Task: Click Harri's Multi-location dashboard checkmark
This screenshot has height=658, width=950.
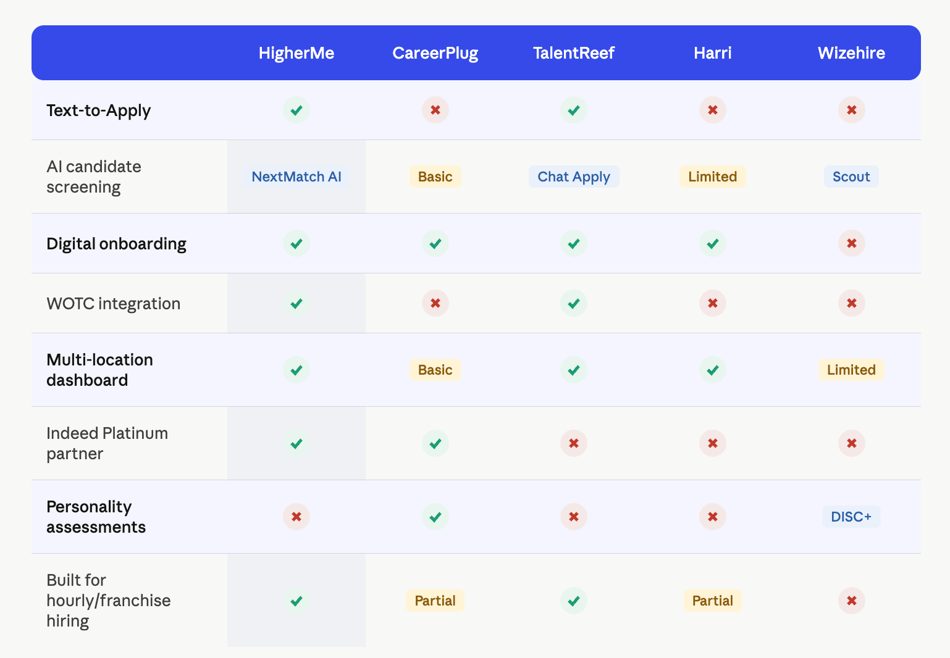Action: pos(713,370)
